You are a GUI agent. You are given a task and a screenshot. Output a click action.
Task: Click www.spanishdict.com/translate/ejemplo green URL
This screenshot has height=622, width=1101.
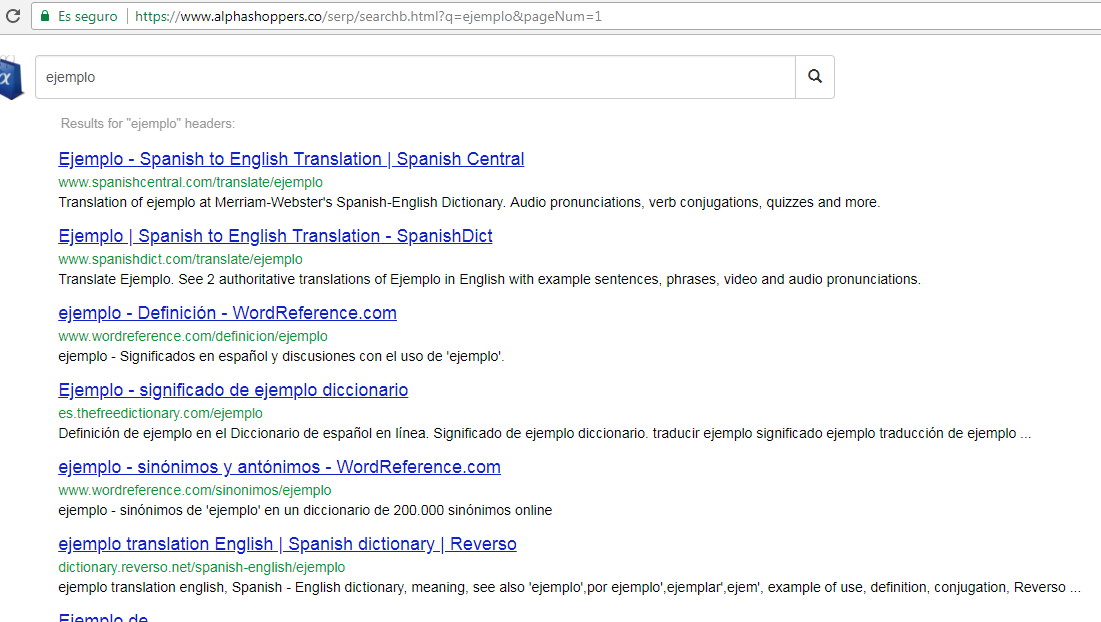pos(180,260)
